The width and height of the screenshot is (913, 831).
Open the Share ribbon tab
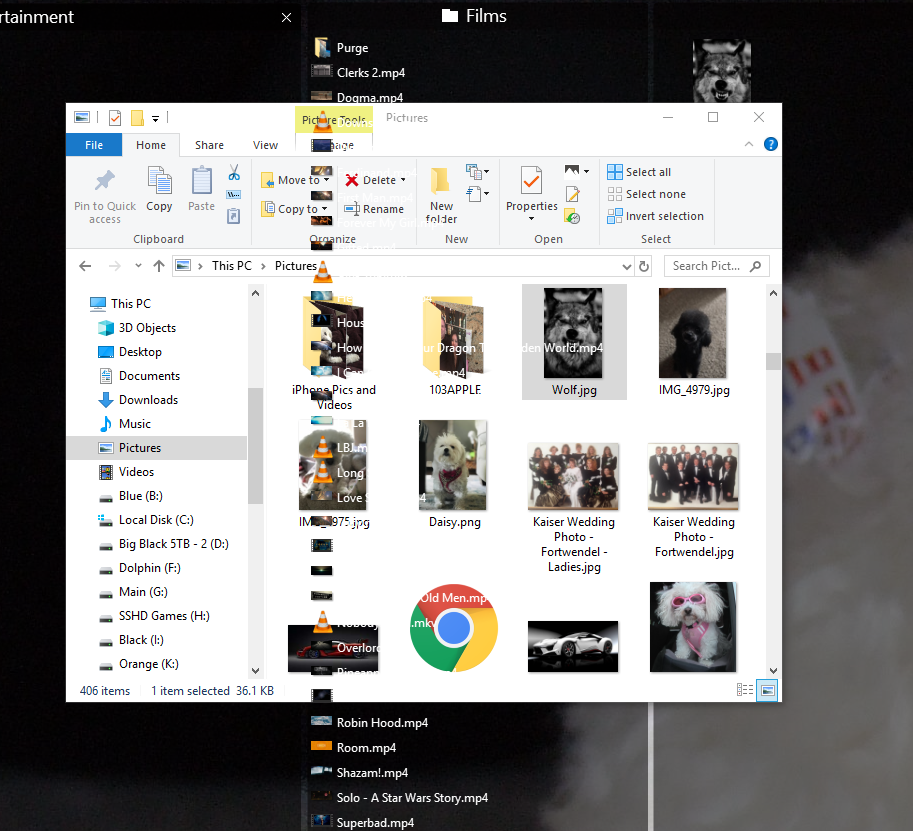(x=209, y=145)
